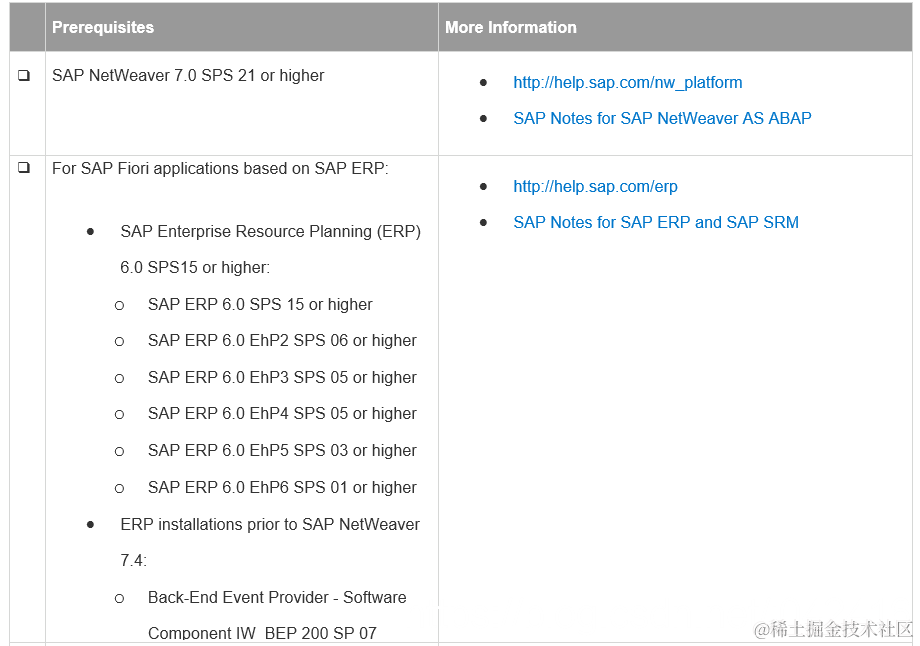Open SAP Notes for SAP ERP and SAP SRM
This screenshot has height=646, width=920.
[655, 222]
